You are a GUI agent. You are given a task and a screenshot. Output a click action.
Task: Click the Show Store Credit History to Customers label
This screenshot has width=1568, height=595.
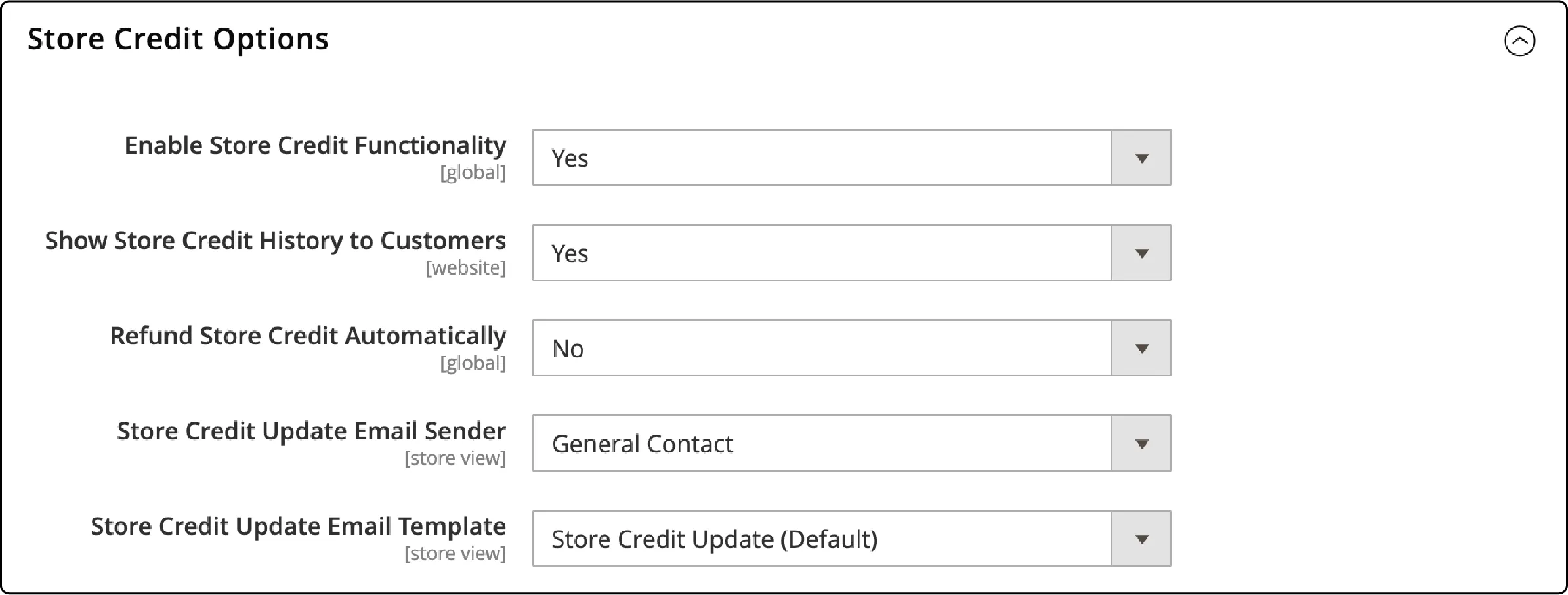[x=276, y=240]
